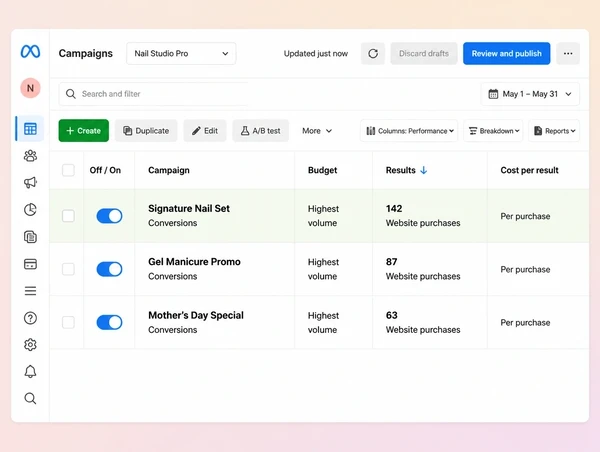
Task: Open the hamburger all-tools menu icon
Action: click(x=30, y=291)
